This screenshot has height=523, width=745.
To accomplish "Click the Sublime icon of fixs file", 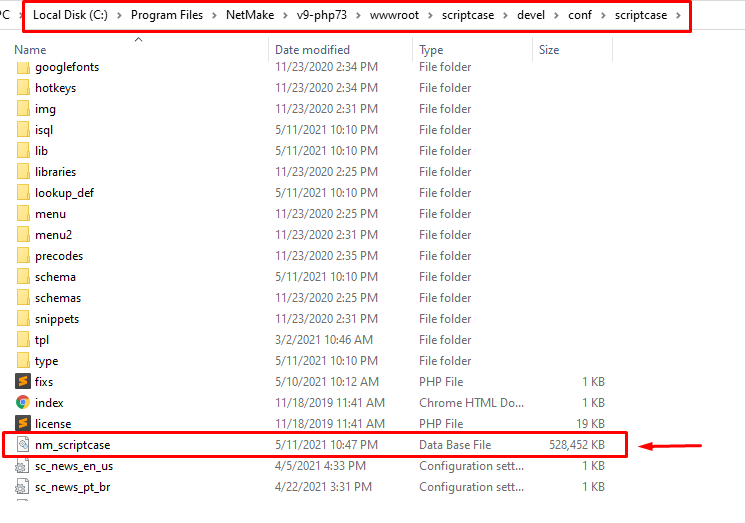I will coord(23,381).
